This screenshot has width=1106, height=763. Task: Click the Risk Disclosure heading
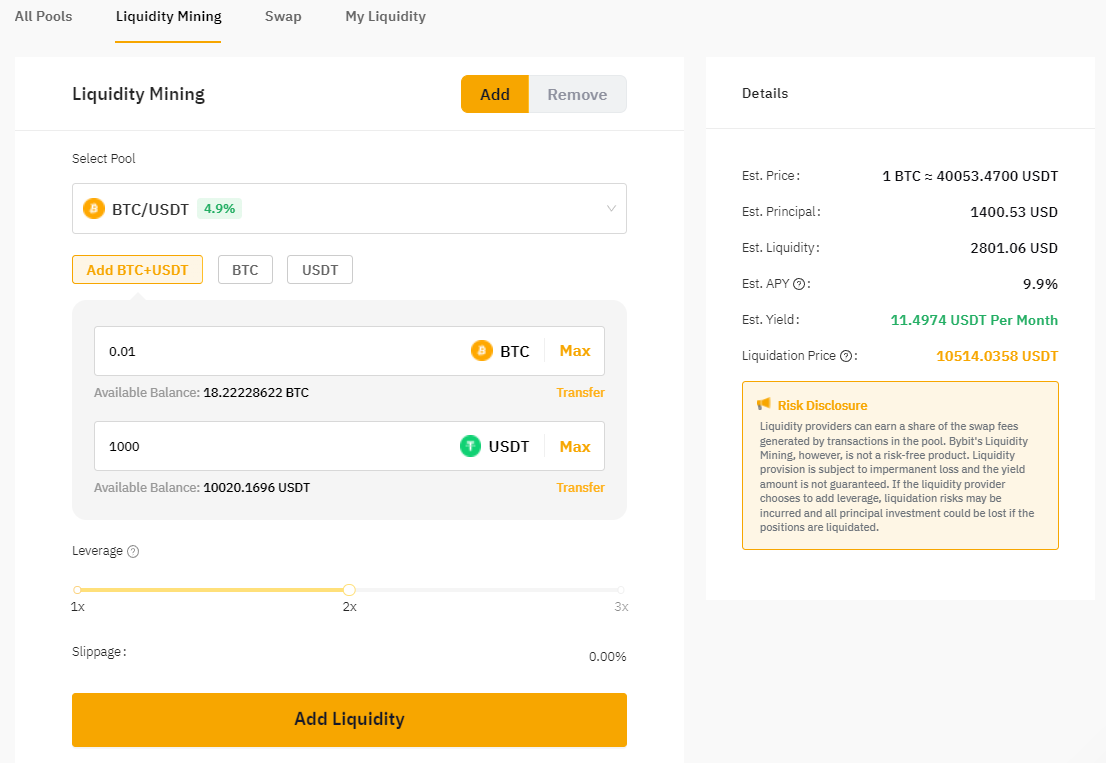822,405
